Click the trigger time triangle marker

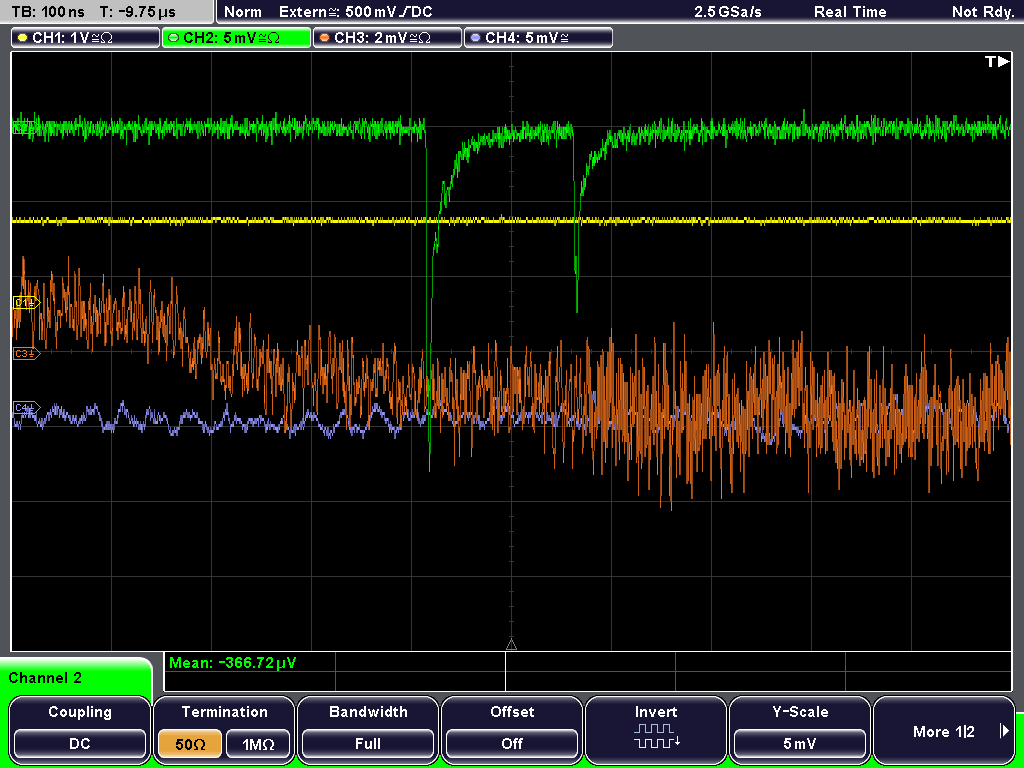coord(511,645)
